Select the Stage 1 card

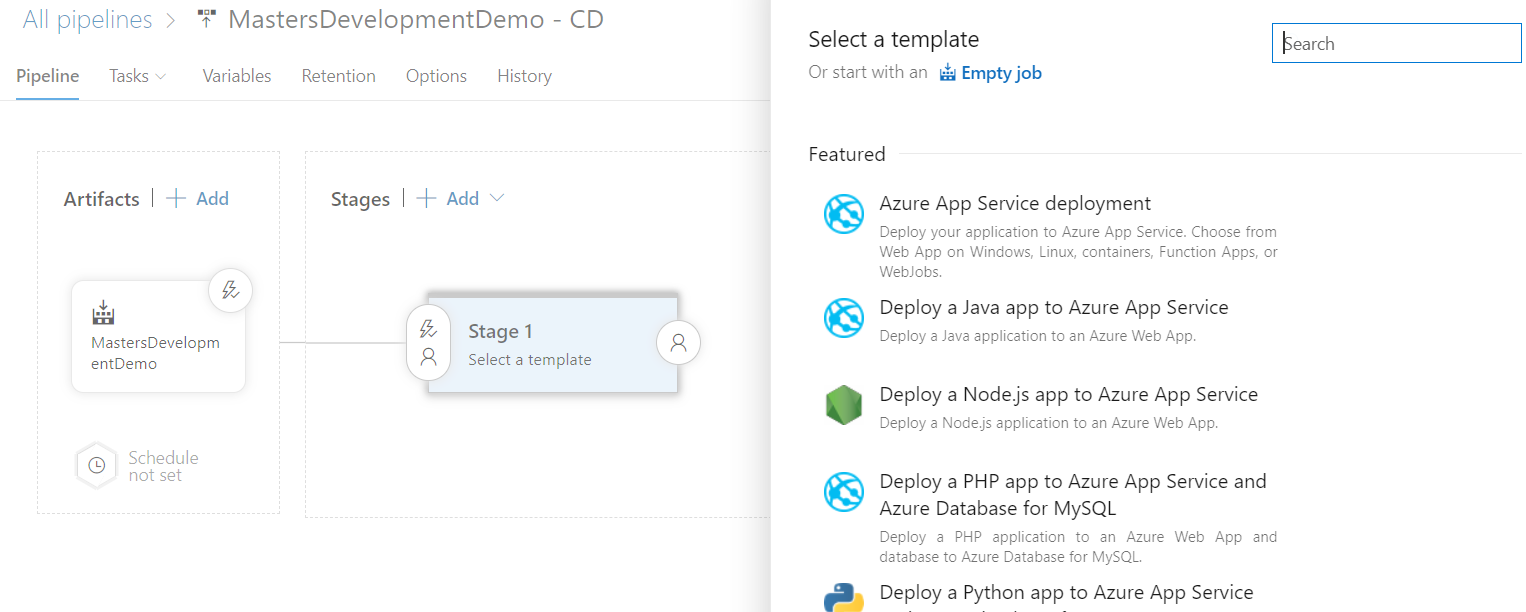(x=553, y=342)
